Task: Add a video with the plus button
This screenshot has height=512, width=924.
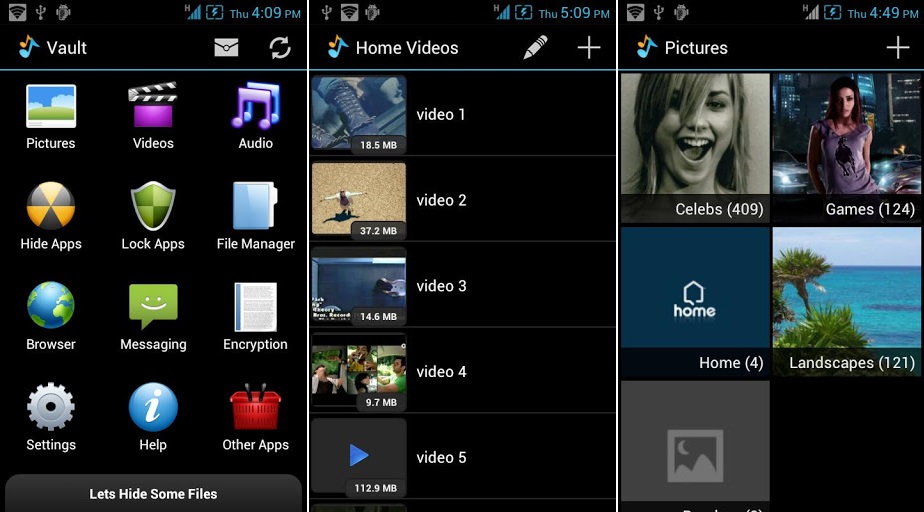Action: point(589,47)
